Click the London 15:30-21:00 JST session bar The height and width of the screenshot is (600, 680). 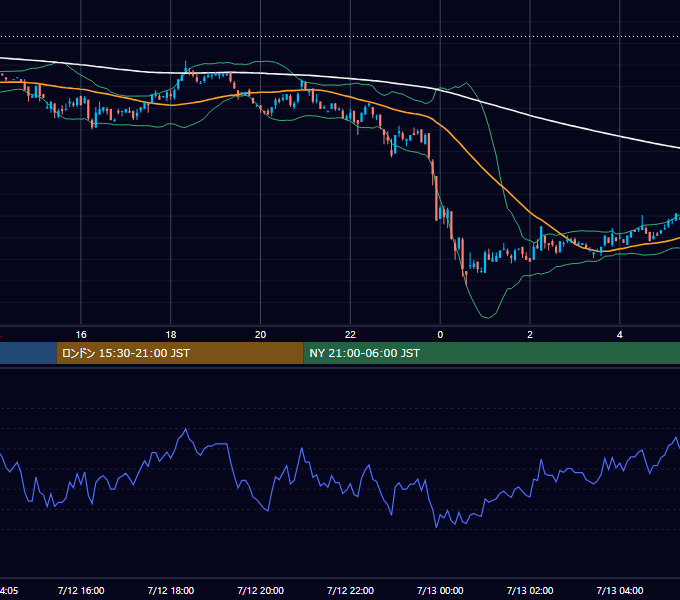pyautogui.click(x=180, y=353)
